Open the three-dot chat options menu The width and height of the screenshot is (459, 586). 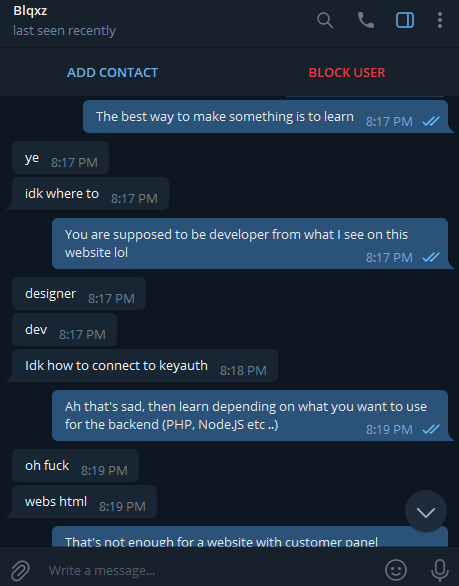[x=440, y=20]
